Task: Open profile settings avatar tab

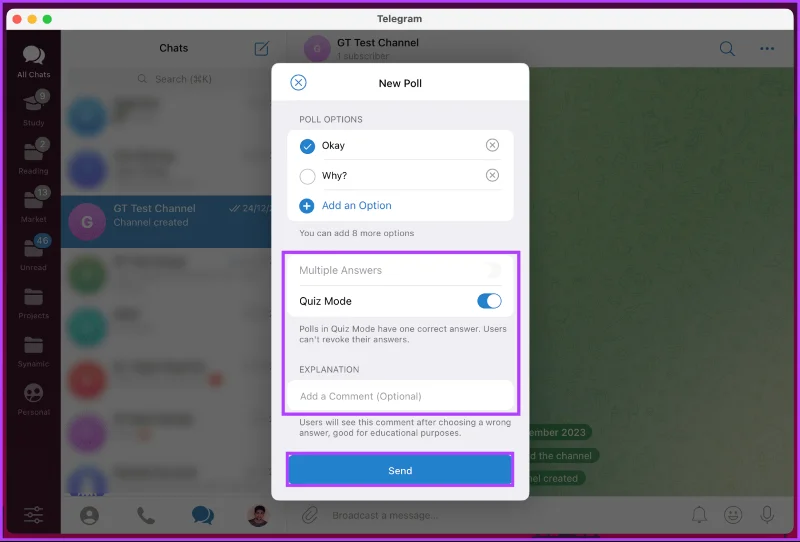Action: (x=258, y=515)
